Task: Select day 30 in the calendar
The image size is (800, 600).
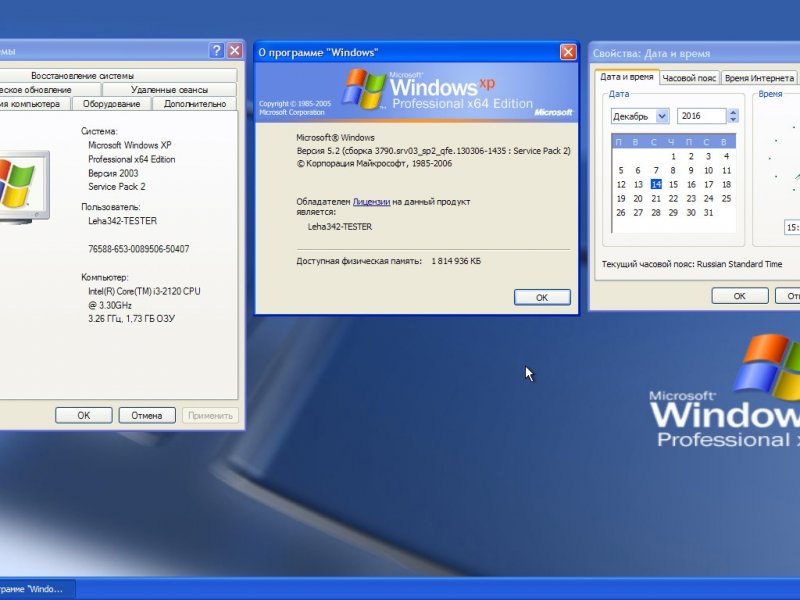Action: [691, 213]
